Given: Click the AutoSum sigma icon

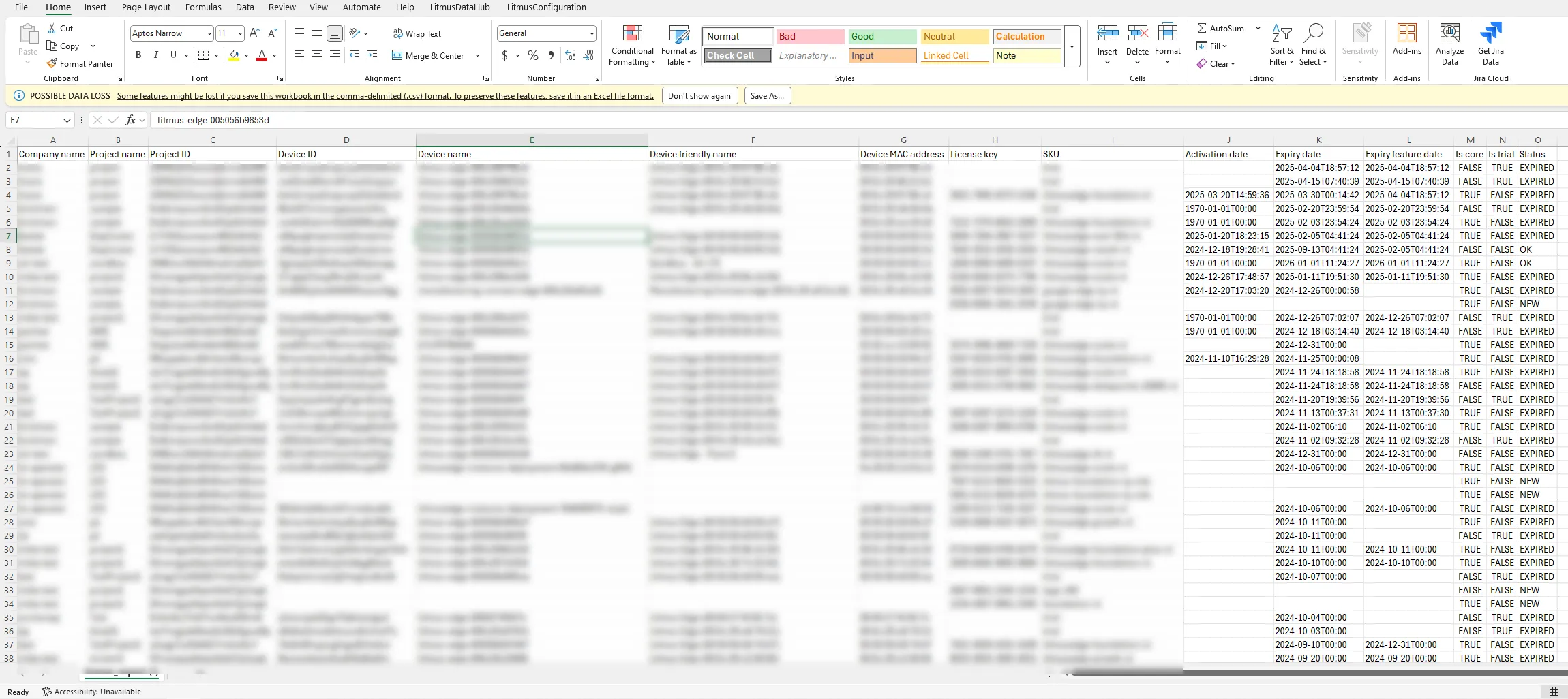Looking at the screenshot, I should [x=1202, y=28].
